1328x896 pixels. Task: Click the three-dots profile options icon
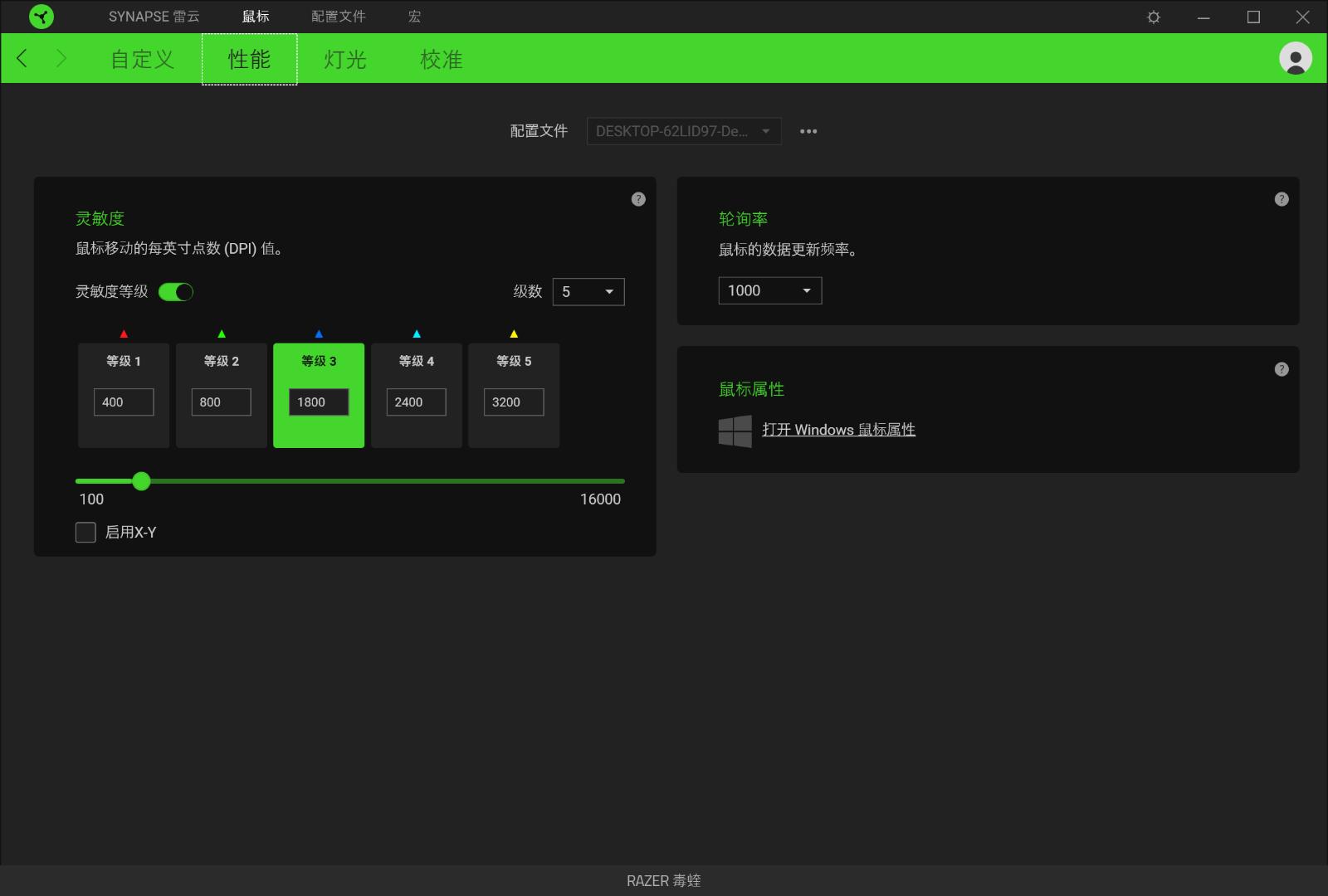(808, 131)
